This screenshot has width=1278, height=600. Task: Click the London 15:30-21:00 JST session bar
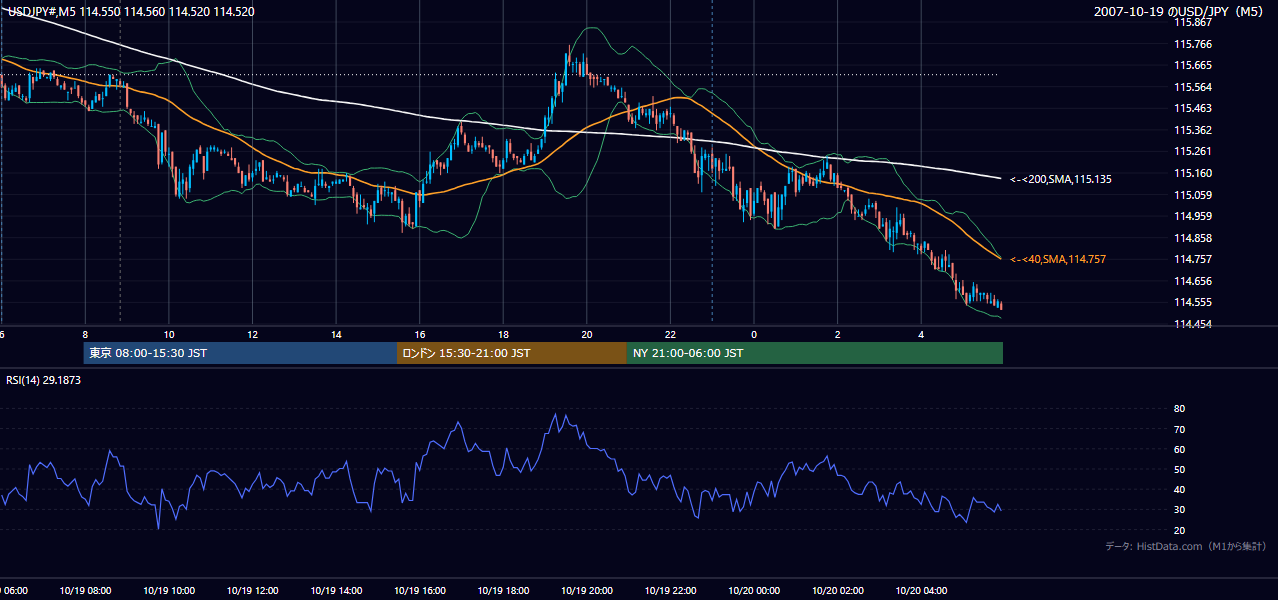pyautogui.click(x=512, y=353)
